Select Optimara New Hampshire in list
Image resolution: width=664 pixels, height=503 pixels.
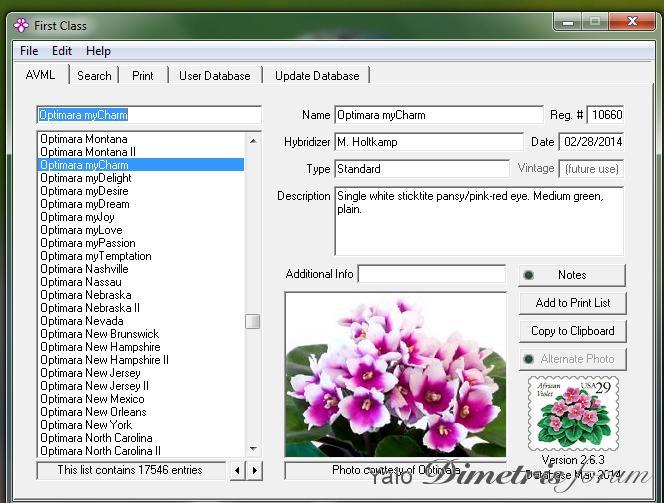click(141, 347)
